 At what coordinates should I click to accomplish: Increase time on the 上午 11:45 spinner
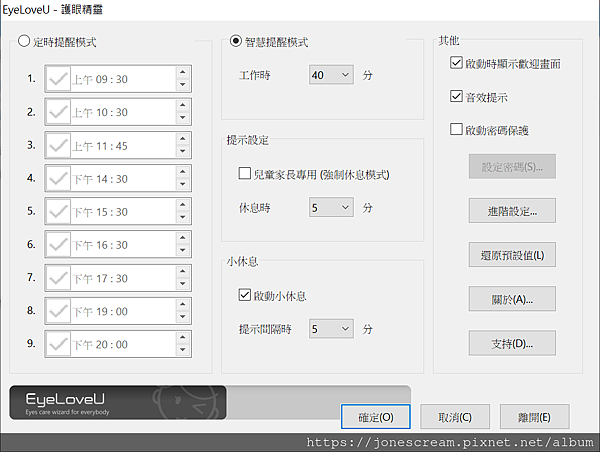(183, 139)
